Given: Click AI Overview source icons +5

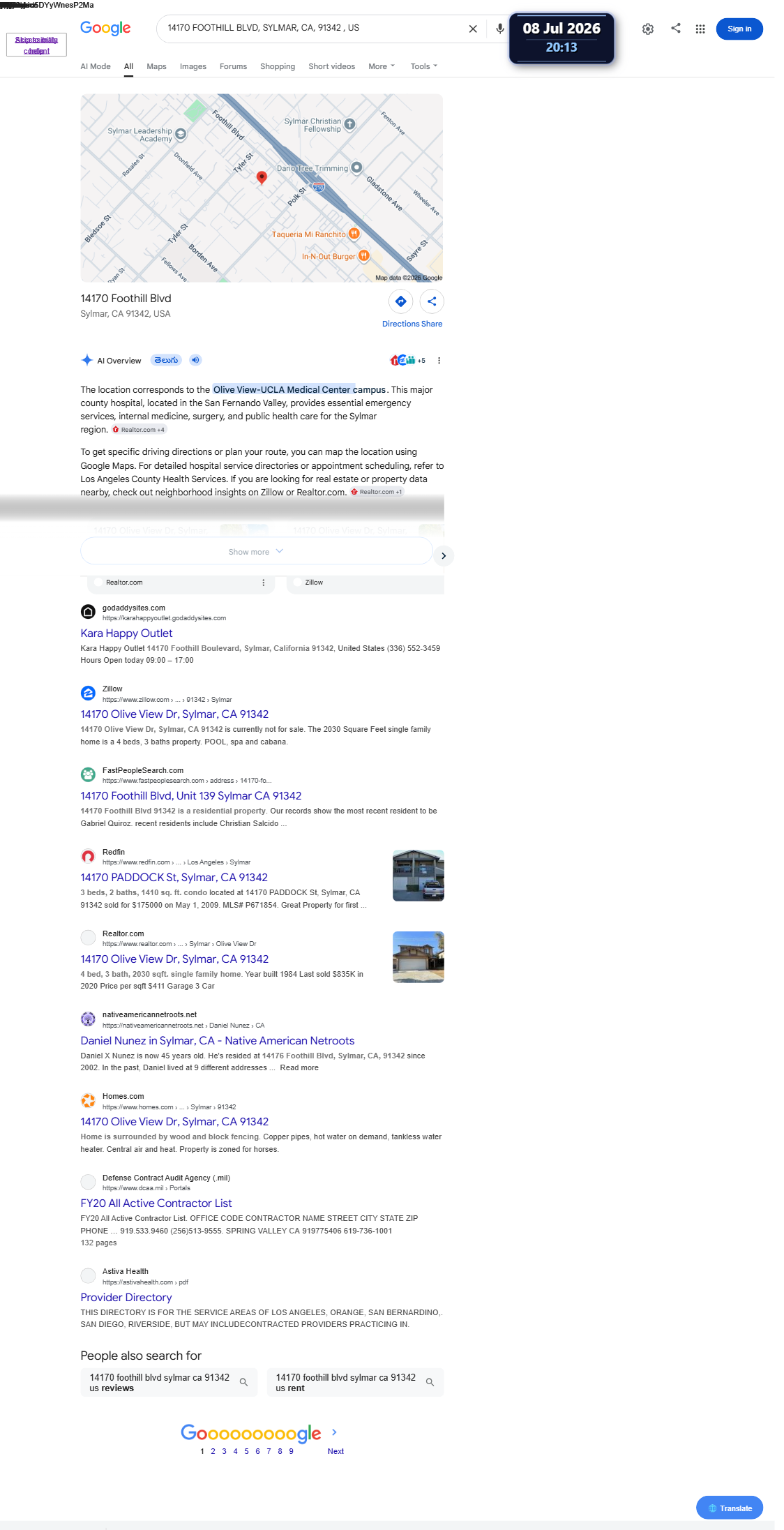Looking at the screenshot, I should pos(408,361).
